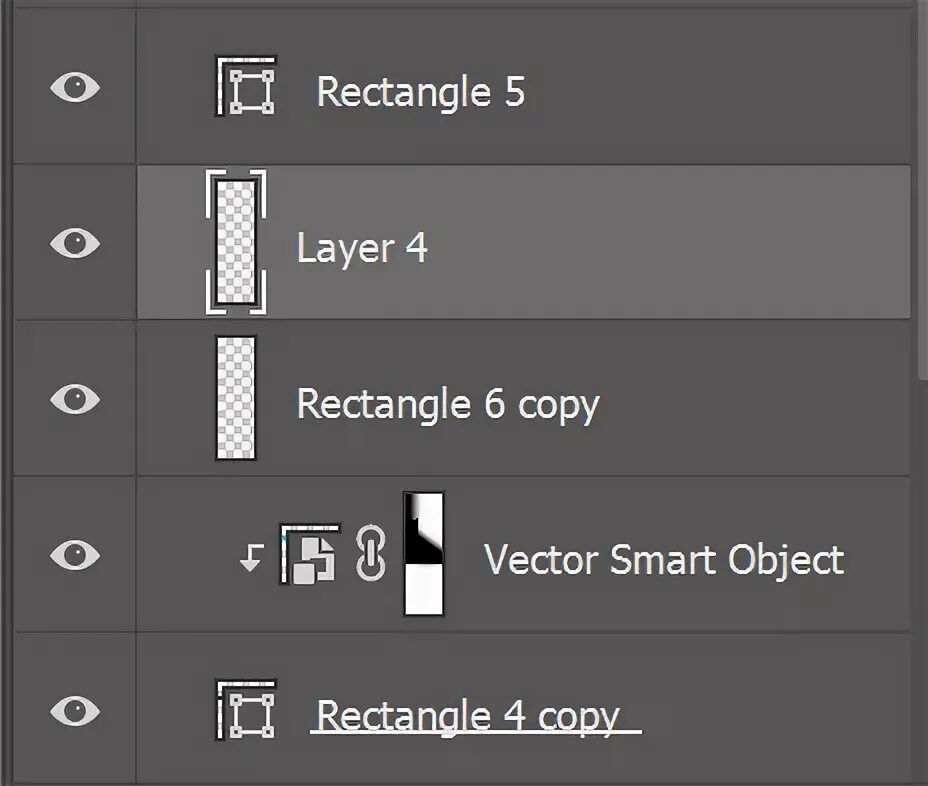Select the Rectangle 5 layer name
This screenshot has height=786, width=928.
click(421, 92)
